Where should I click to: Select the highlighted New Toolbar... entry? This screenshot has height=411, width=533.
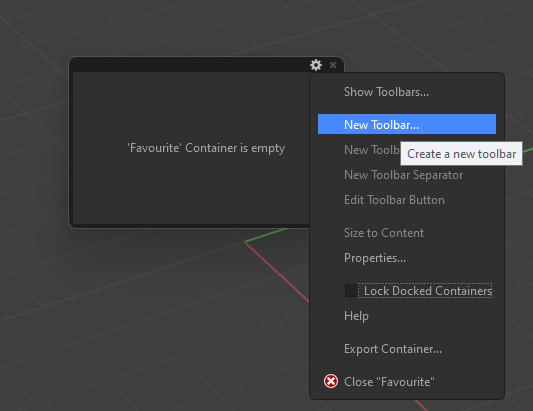(x=407, y=124)
